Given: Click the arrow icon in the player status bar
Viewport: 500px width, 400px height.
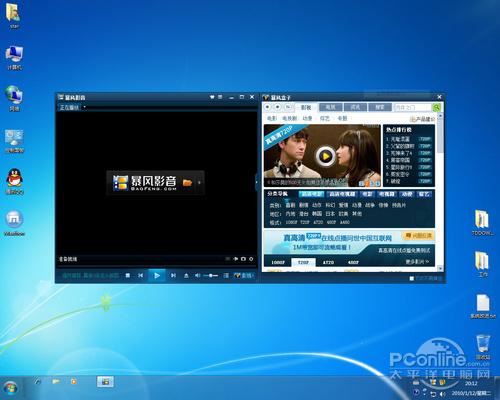Looking at the screenshot, I should (236, 259).
